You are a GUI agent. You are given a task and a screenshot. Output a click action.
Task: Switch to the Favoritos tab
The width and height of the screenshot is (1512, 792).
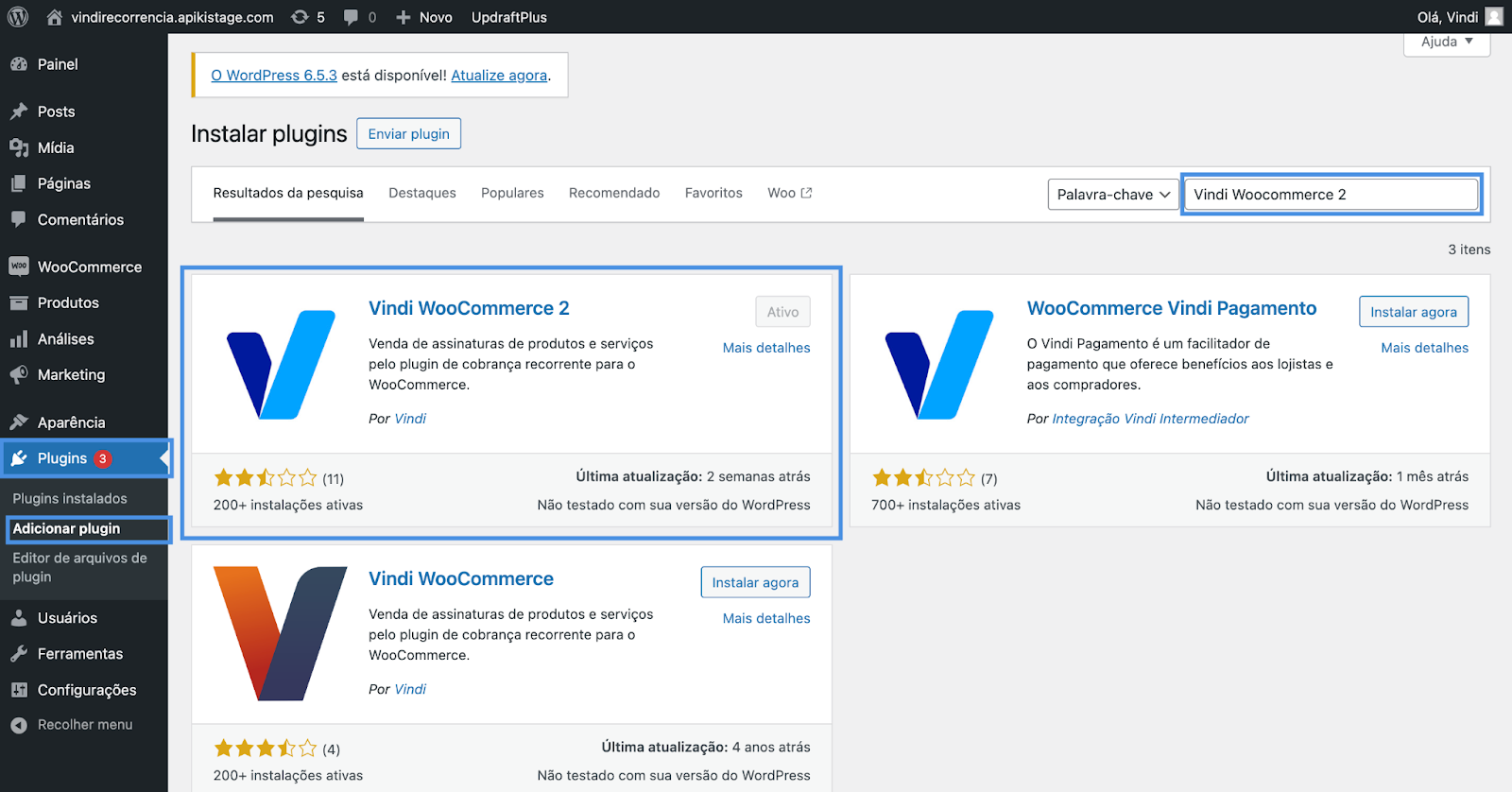713,193
